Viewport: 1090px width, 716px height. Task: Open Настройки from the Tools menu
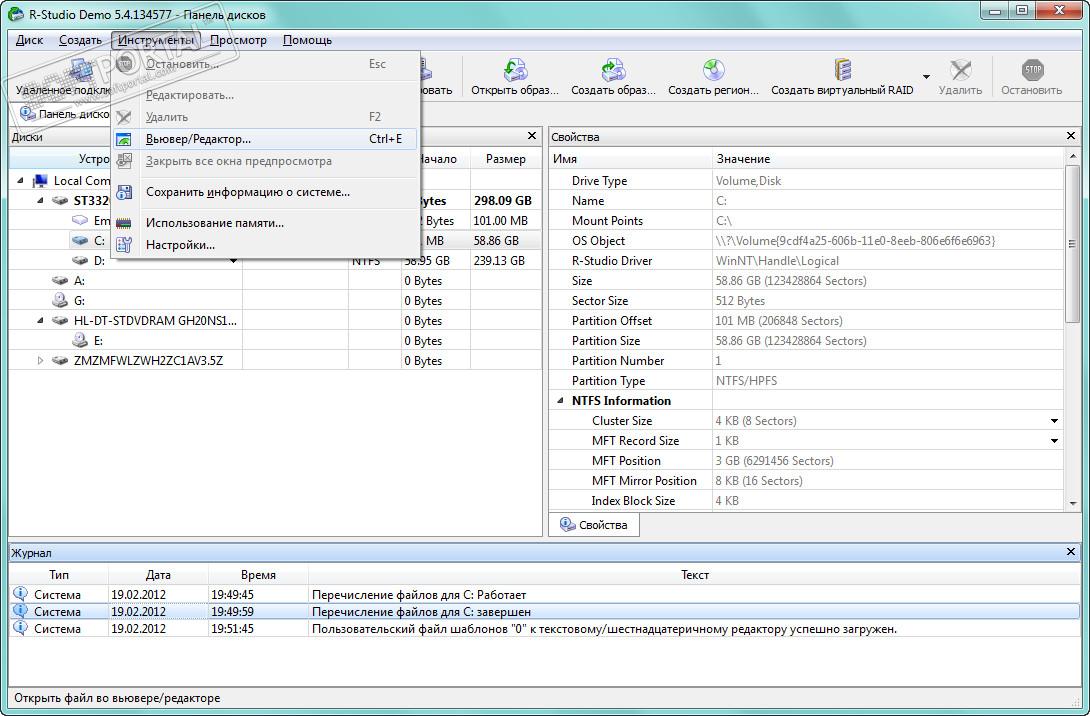click(x=180, y=245)
